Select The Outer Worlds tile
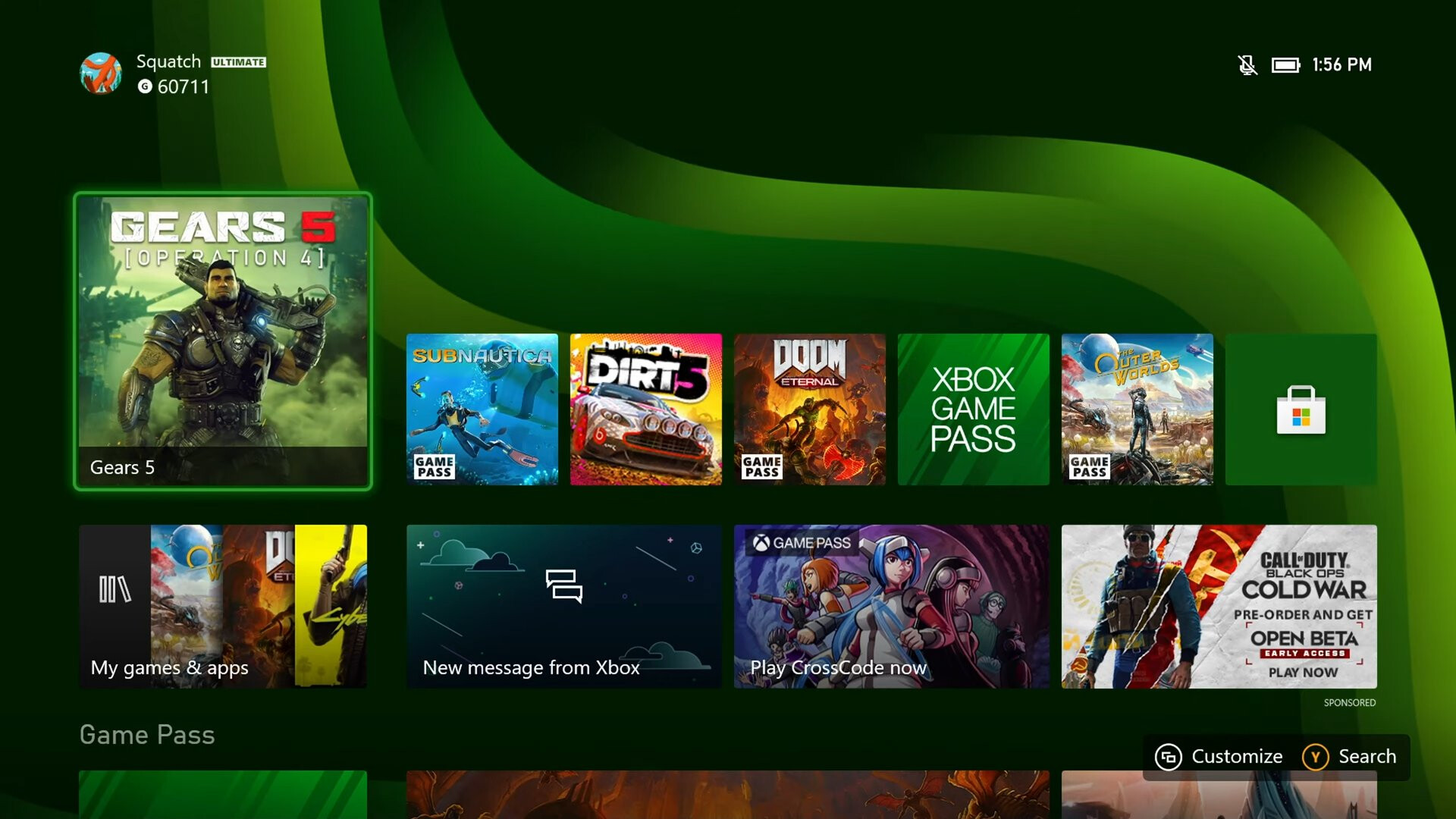1456x819 pixels. coord(1137,409)
